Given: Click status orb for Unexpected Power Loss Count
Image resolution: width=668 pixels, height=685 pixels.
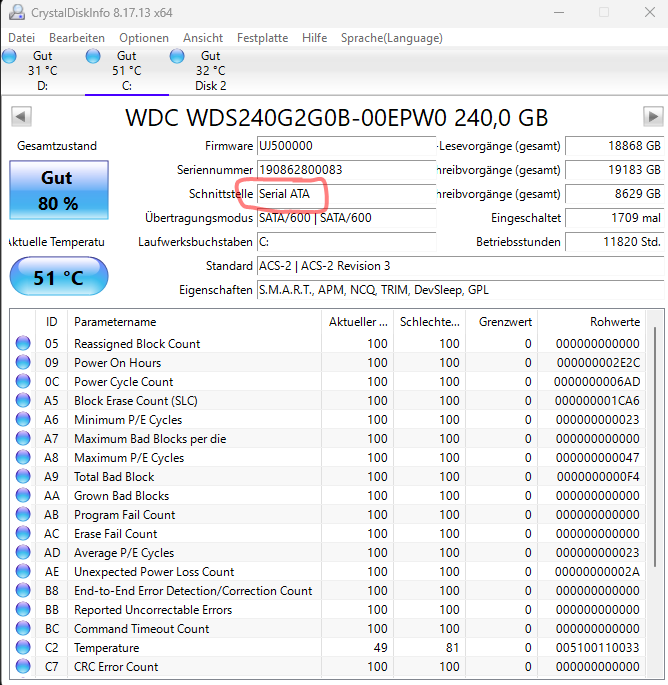Looking at the screenshot, I should coord(23,571).
